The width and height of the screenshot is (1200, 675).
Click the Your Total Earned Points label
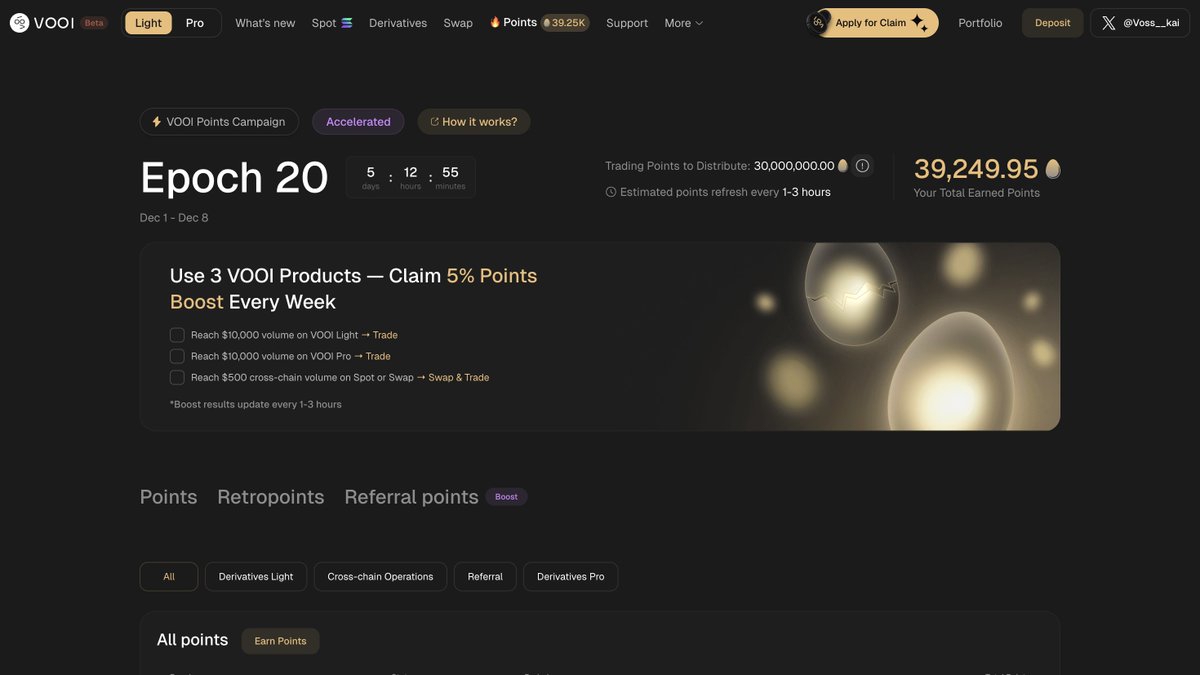[977, 193]
